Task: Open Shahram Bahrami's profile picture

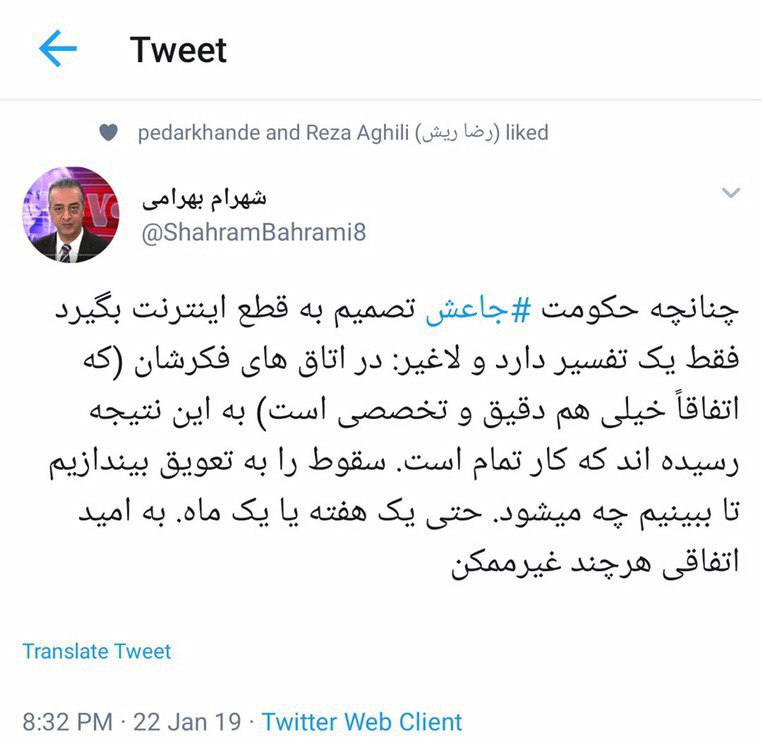Action: click(70, 214)
